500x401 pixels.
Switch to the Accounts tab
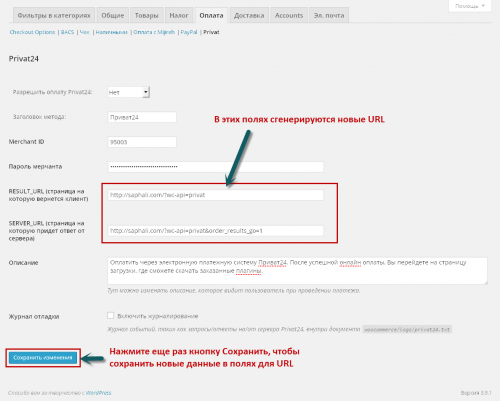pos(289,15)
